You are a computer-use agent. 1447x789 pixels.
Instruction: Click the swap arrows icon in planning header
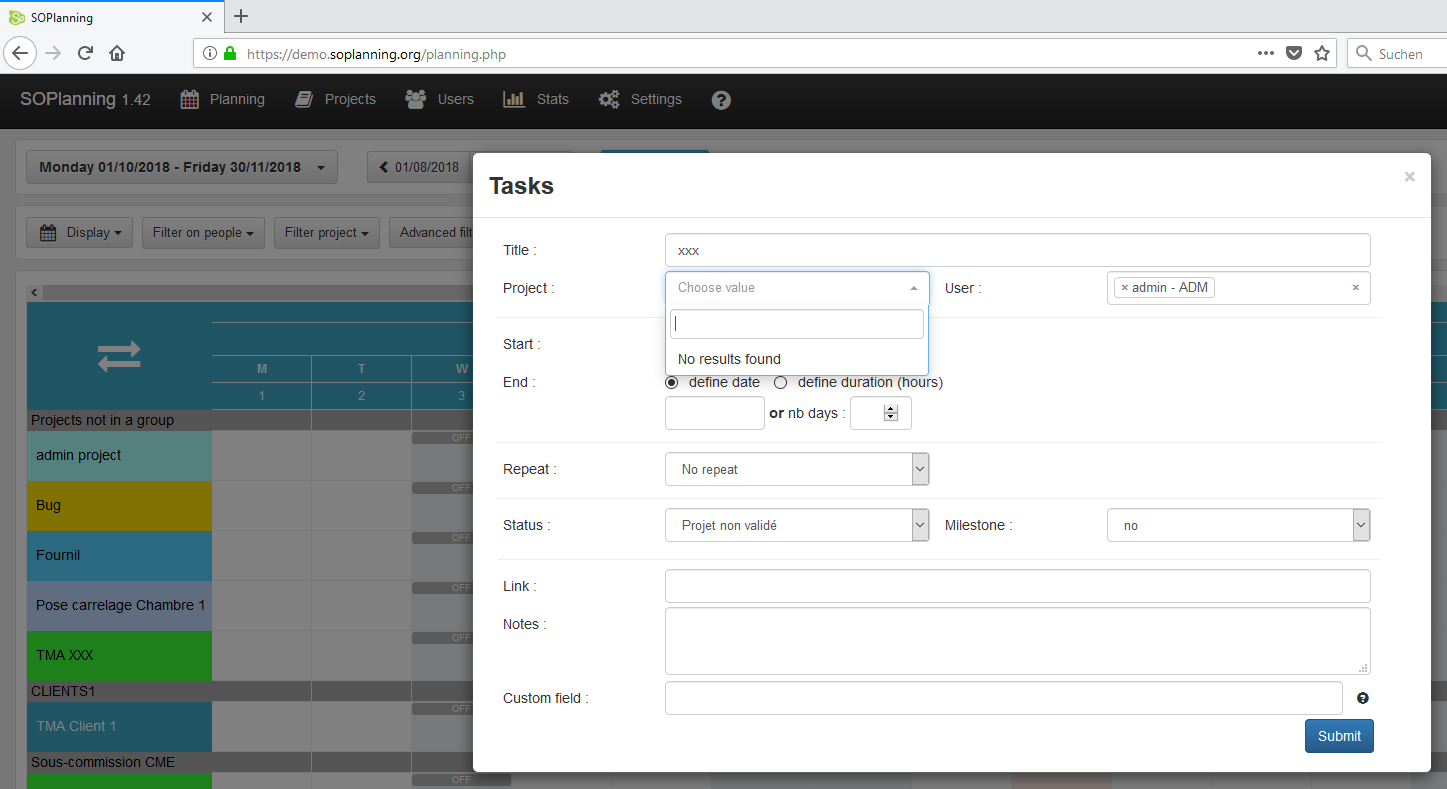tap(119, 356)
